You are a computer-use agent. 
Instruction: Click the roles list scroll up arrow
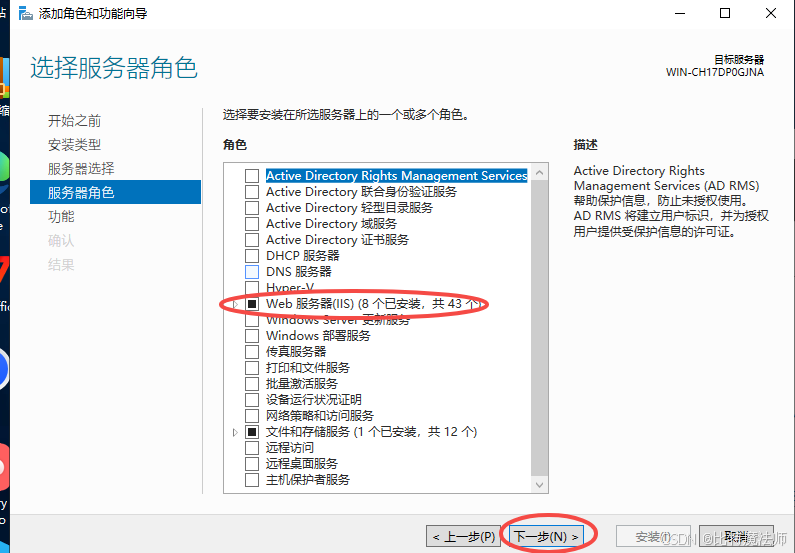[x=539, y=173]
